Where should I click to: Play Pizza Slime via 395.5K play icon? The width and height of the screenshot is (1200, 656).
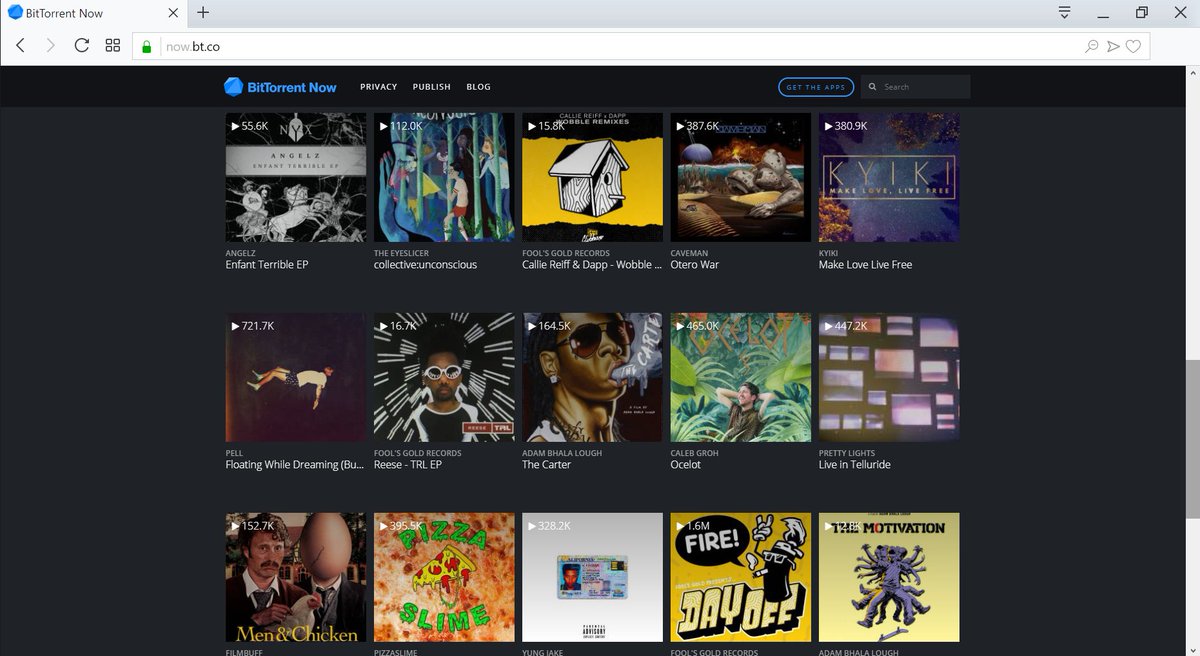383,526
